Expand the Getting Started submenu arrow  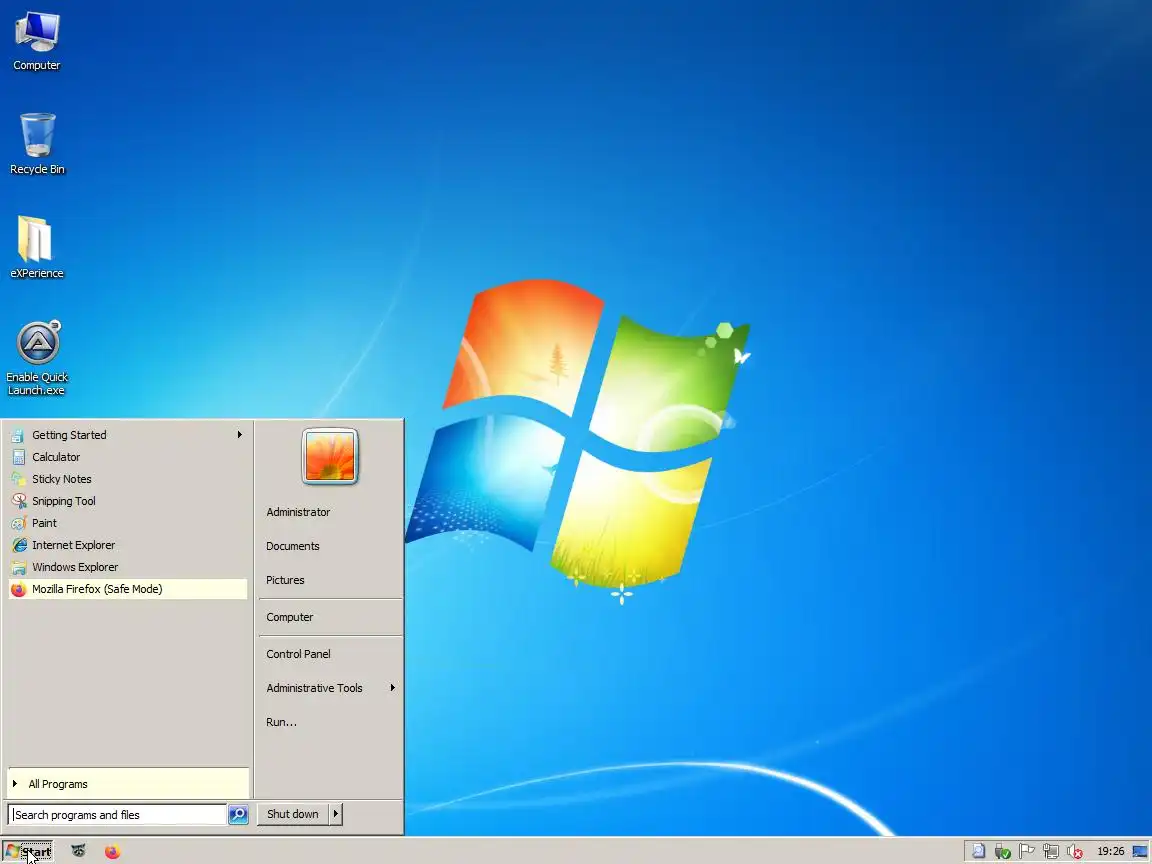tap(240, 435)
